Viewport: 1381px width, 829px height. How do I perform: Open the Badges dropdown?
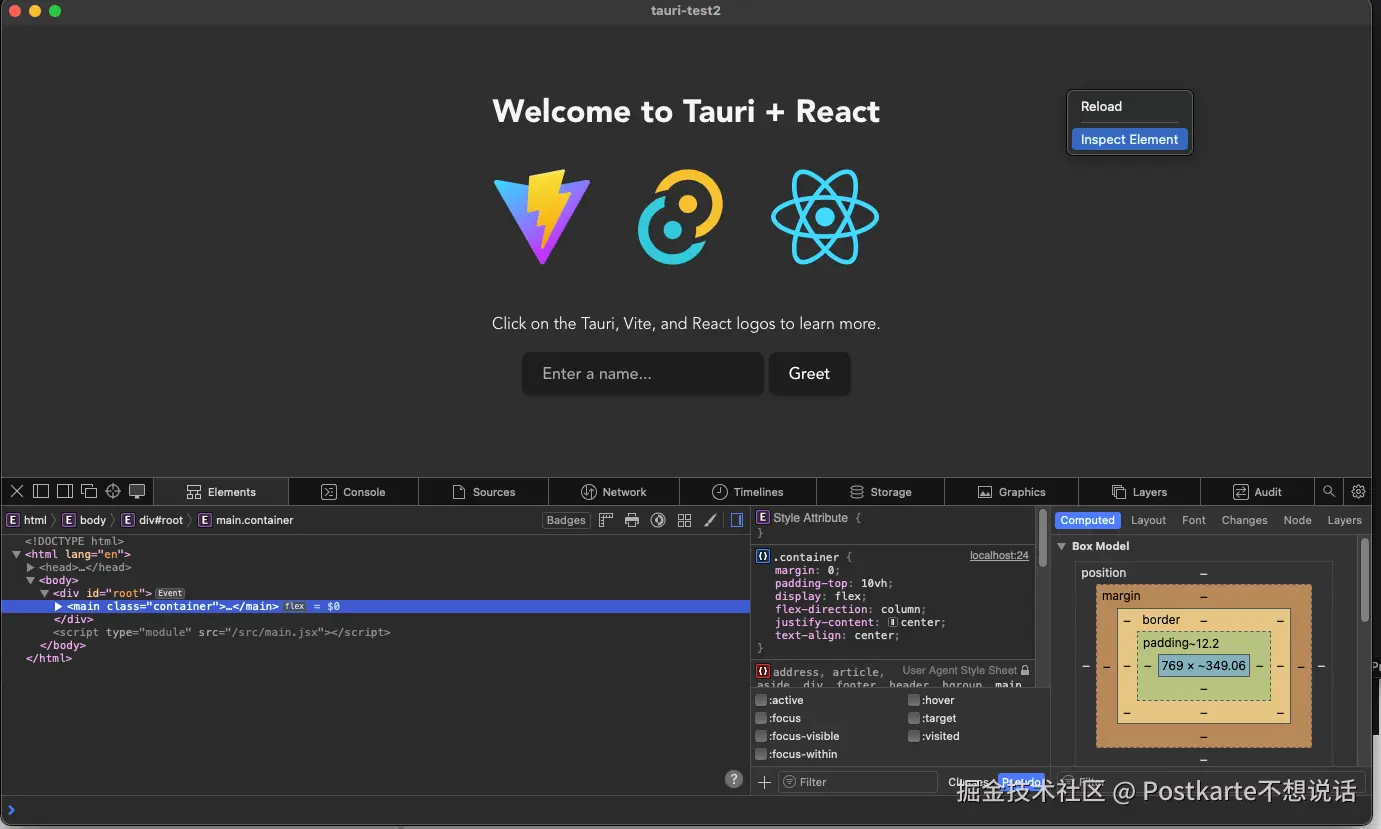pos(566,520)
